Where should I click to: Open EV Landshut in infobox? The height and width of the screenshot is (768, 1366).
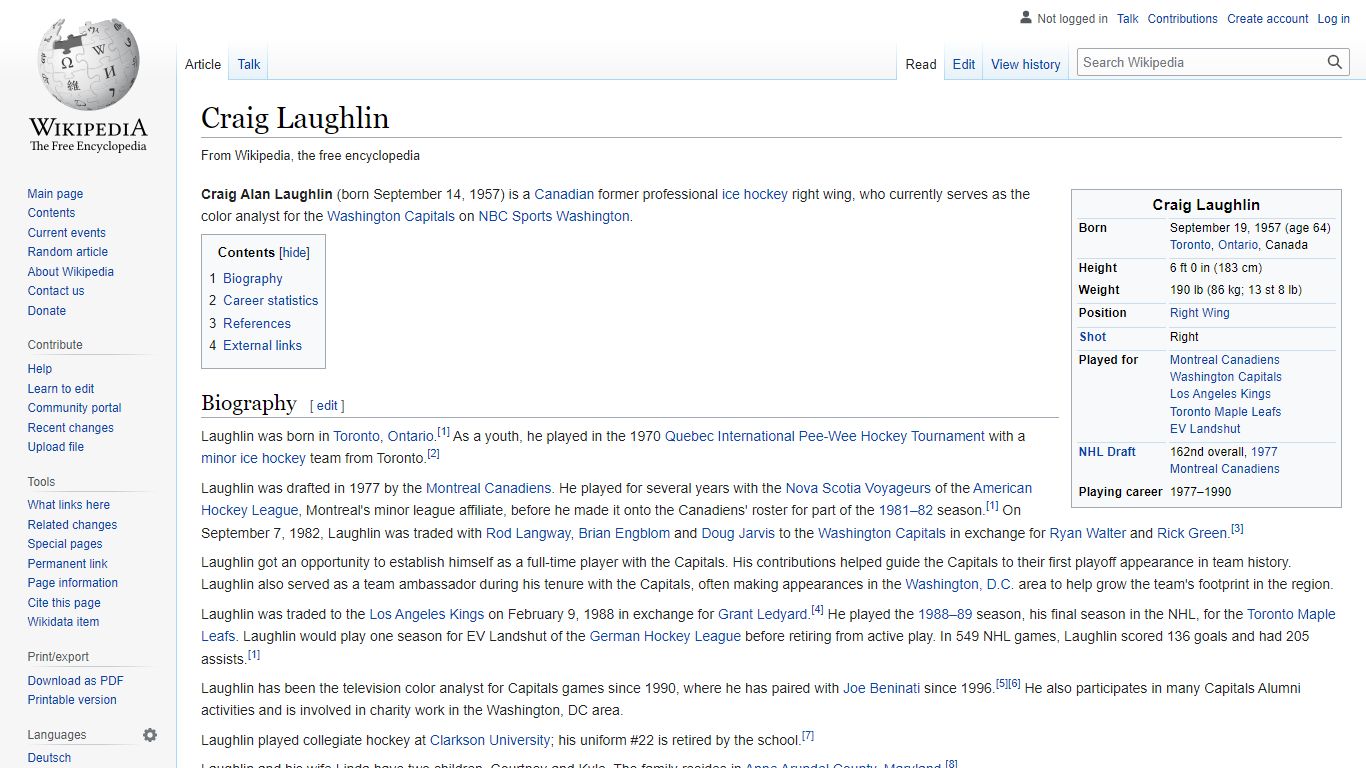(x=1205, y=429)
